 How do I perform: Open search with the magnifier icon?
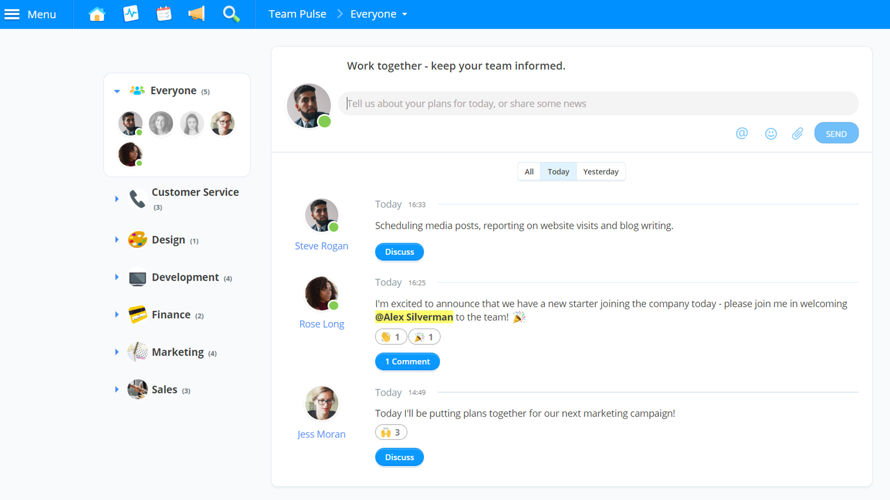pyautogui.click(x=231, y=14)
